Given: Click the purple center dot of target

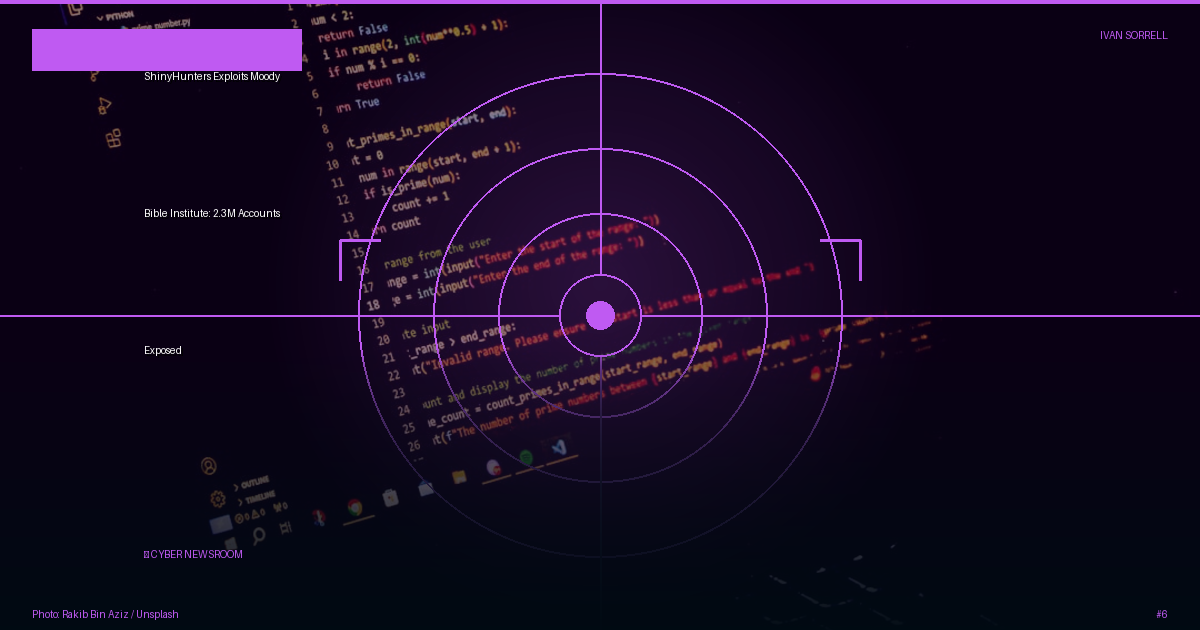Looking at the screenshot, I should pyautogui.click(x=600, y=315).
